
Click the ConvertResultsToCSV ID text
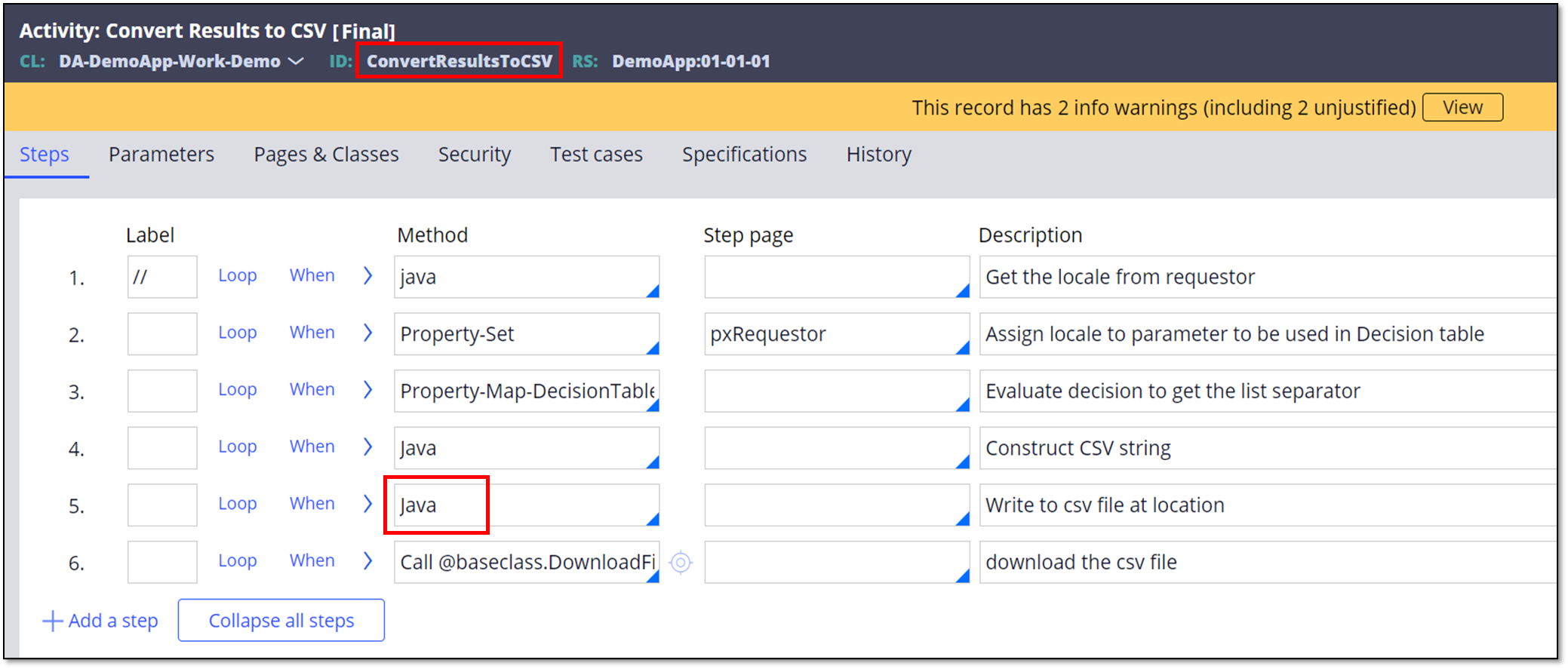[459, 61]
